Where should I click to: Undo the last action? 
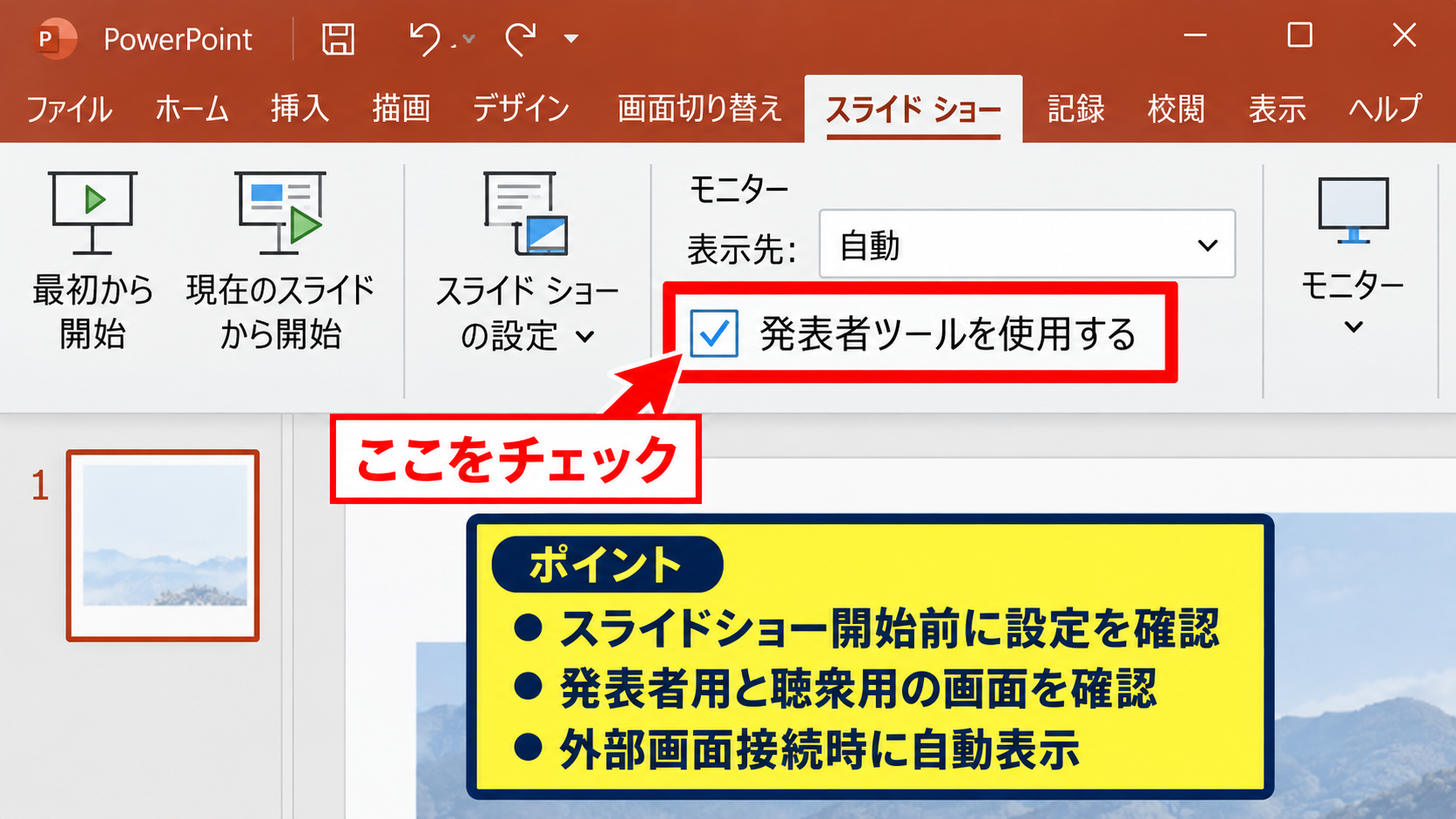tap(425, 39)
